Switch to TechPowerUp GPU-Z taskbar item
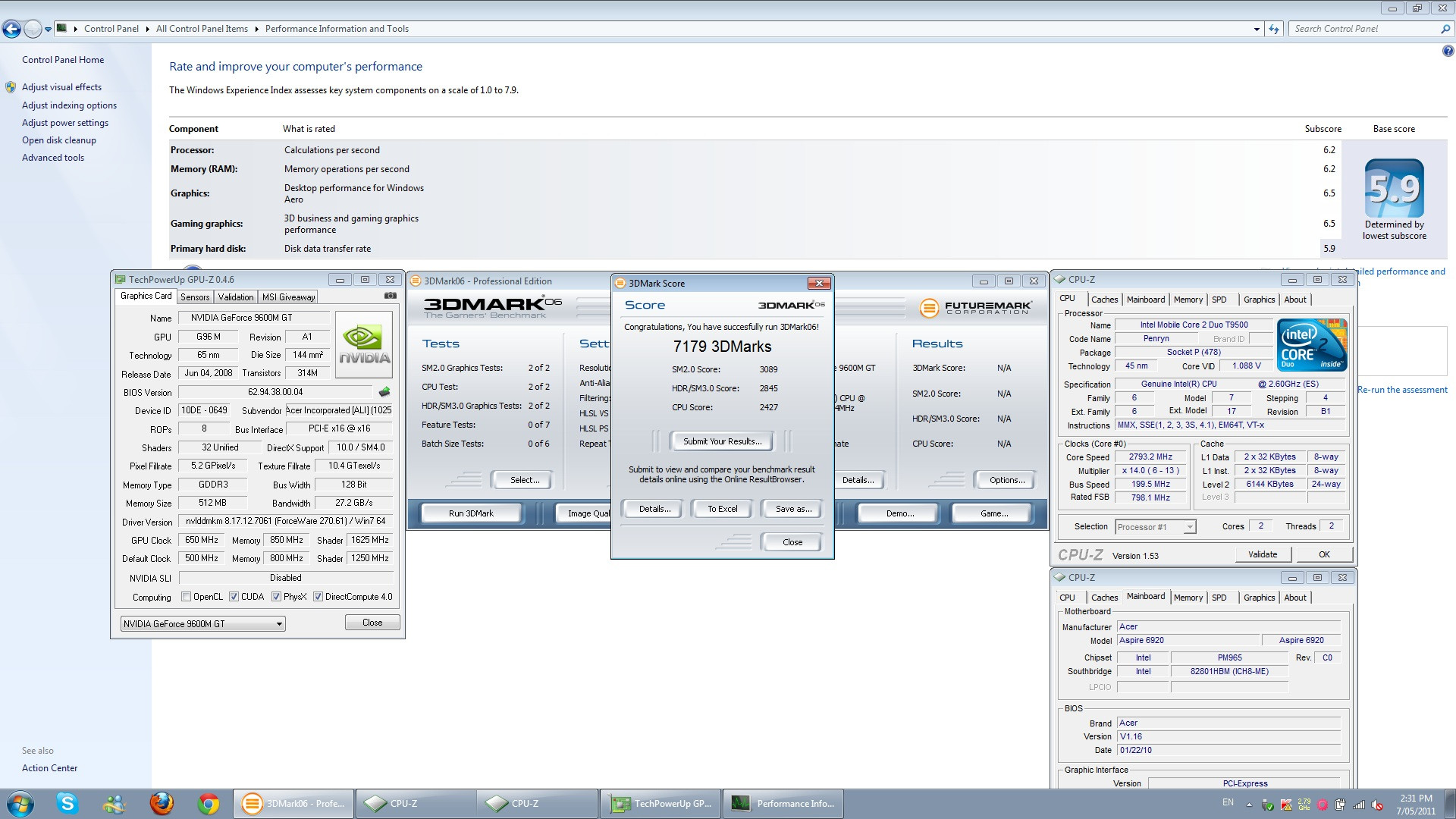The height and width of the screenshot is (819, 1456). point(662,804)
